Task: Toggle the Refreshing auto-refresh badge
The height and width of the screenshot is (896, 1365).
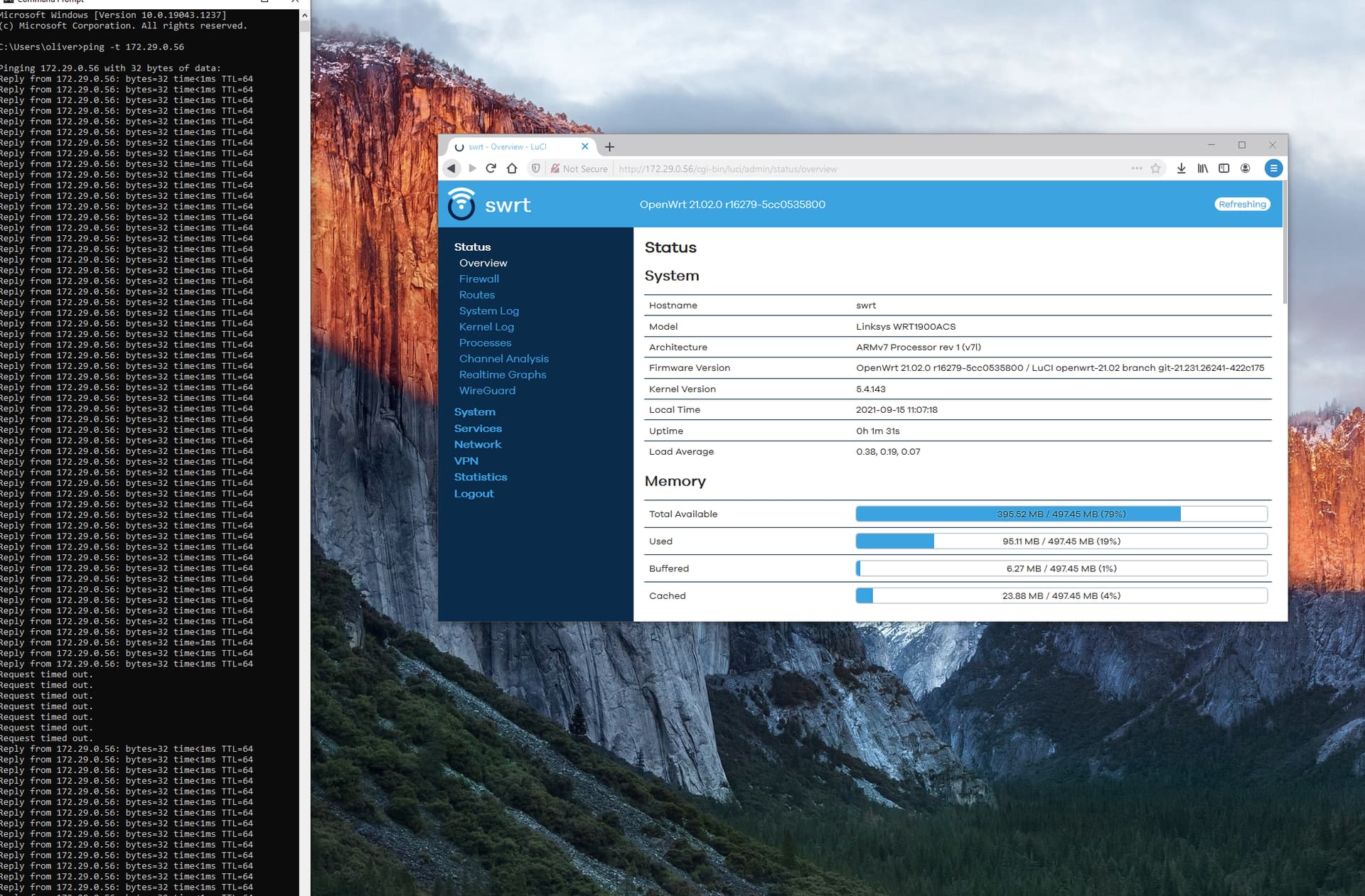Action: [x=1242, y=204]
